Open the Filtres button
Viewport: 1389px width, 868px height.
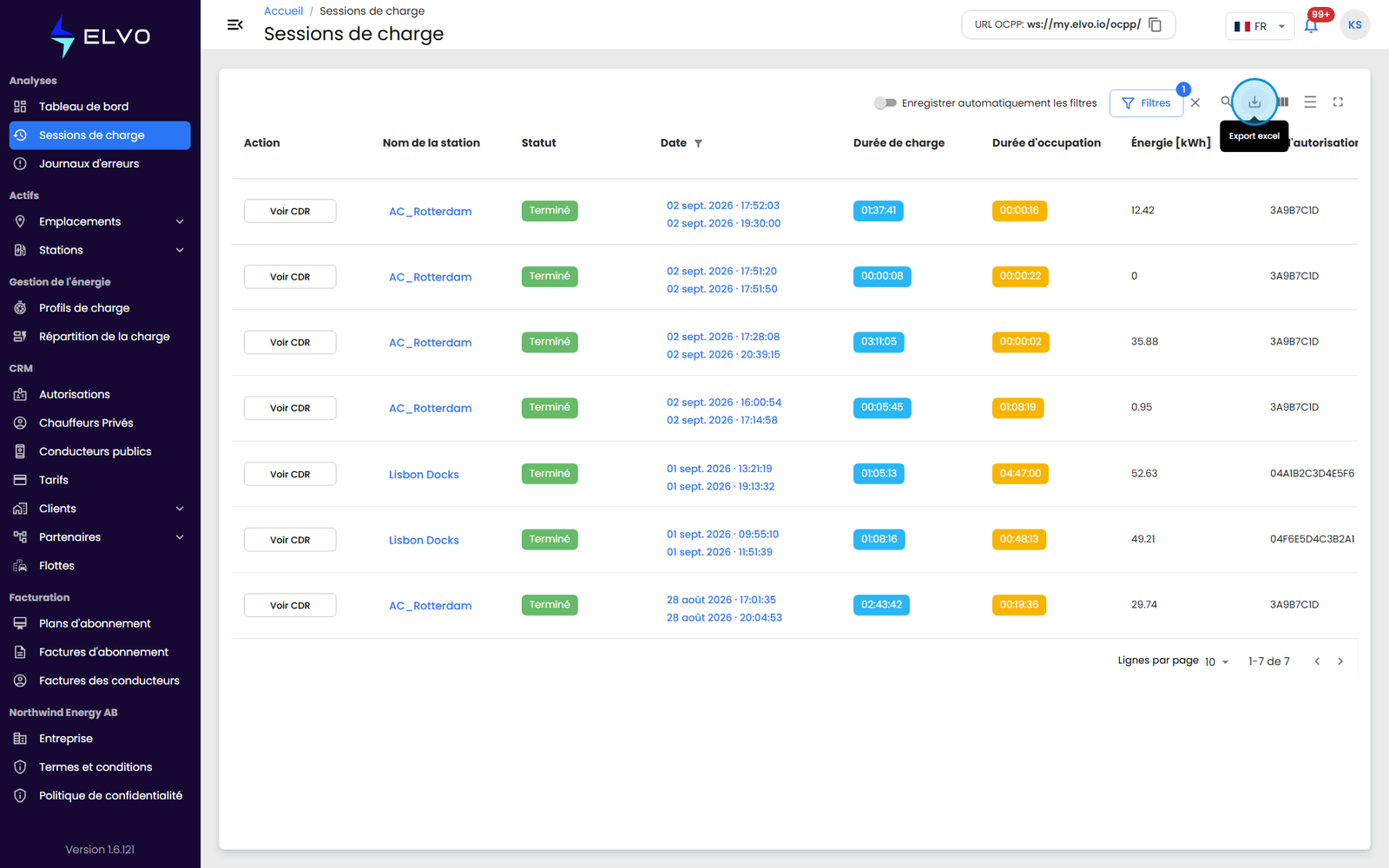1146,103
